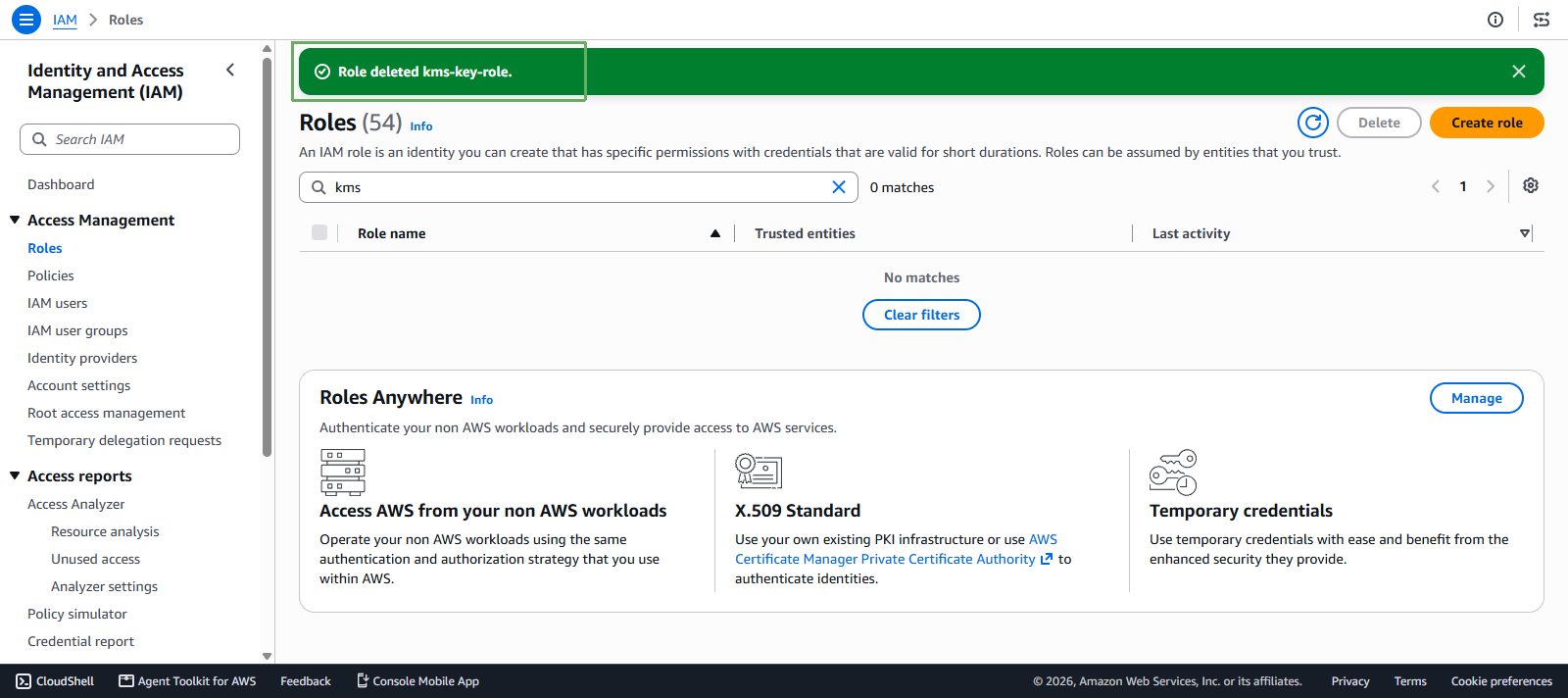
Task: Open Unused access page
Action: (x=96, y=559)
